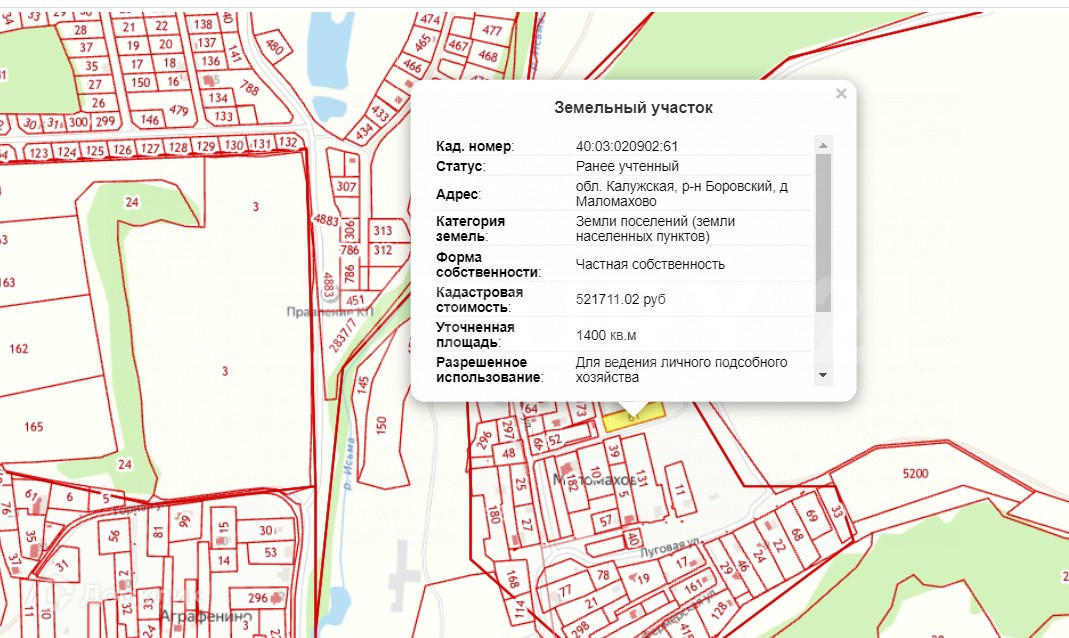Click the popup title Земельный участок
Viewport: 1069px width, 638px height.
coord(633,108)
